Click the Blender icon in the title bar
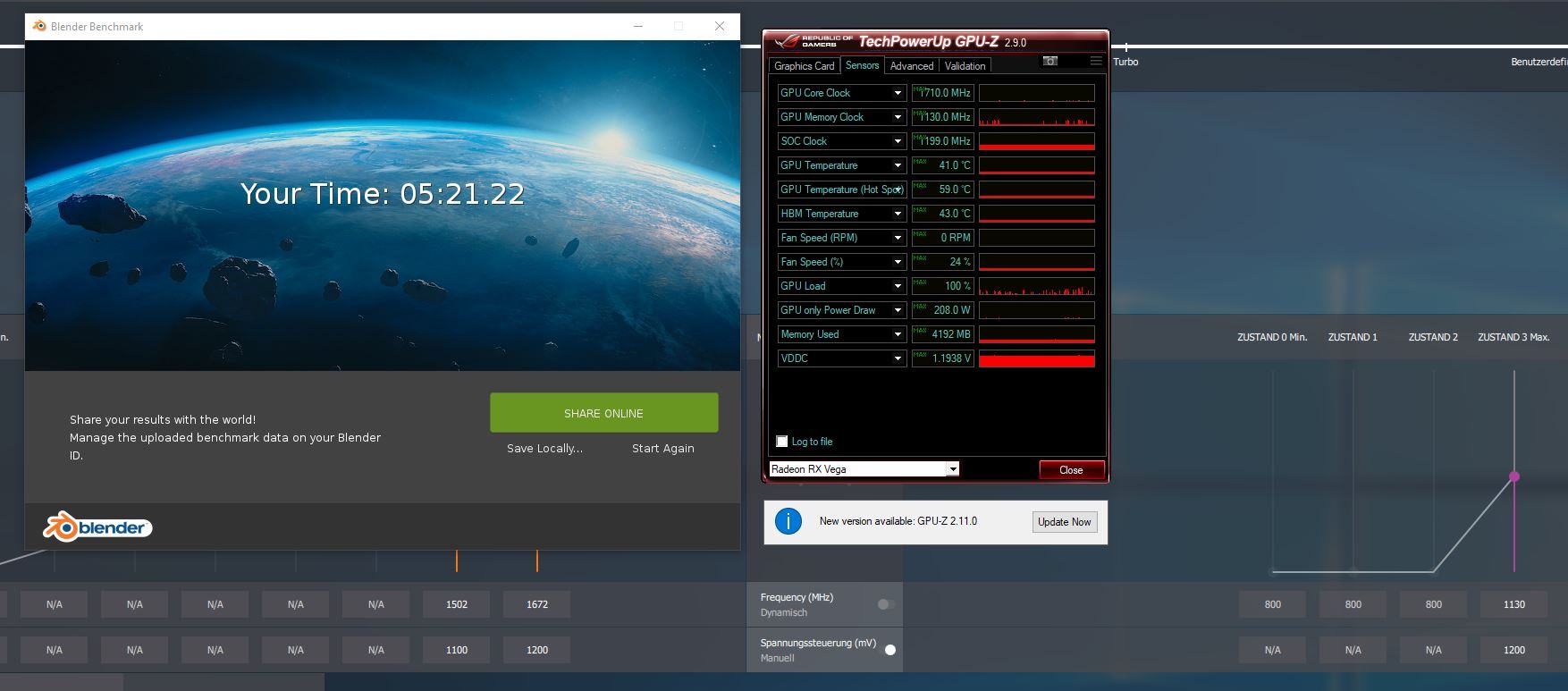This screenshot has height=691, width=1568. click(39, 26)
